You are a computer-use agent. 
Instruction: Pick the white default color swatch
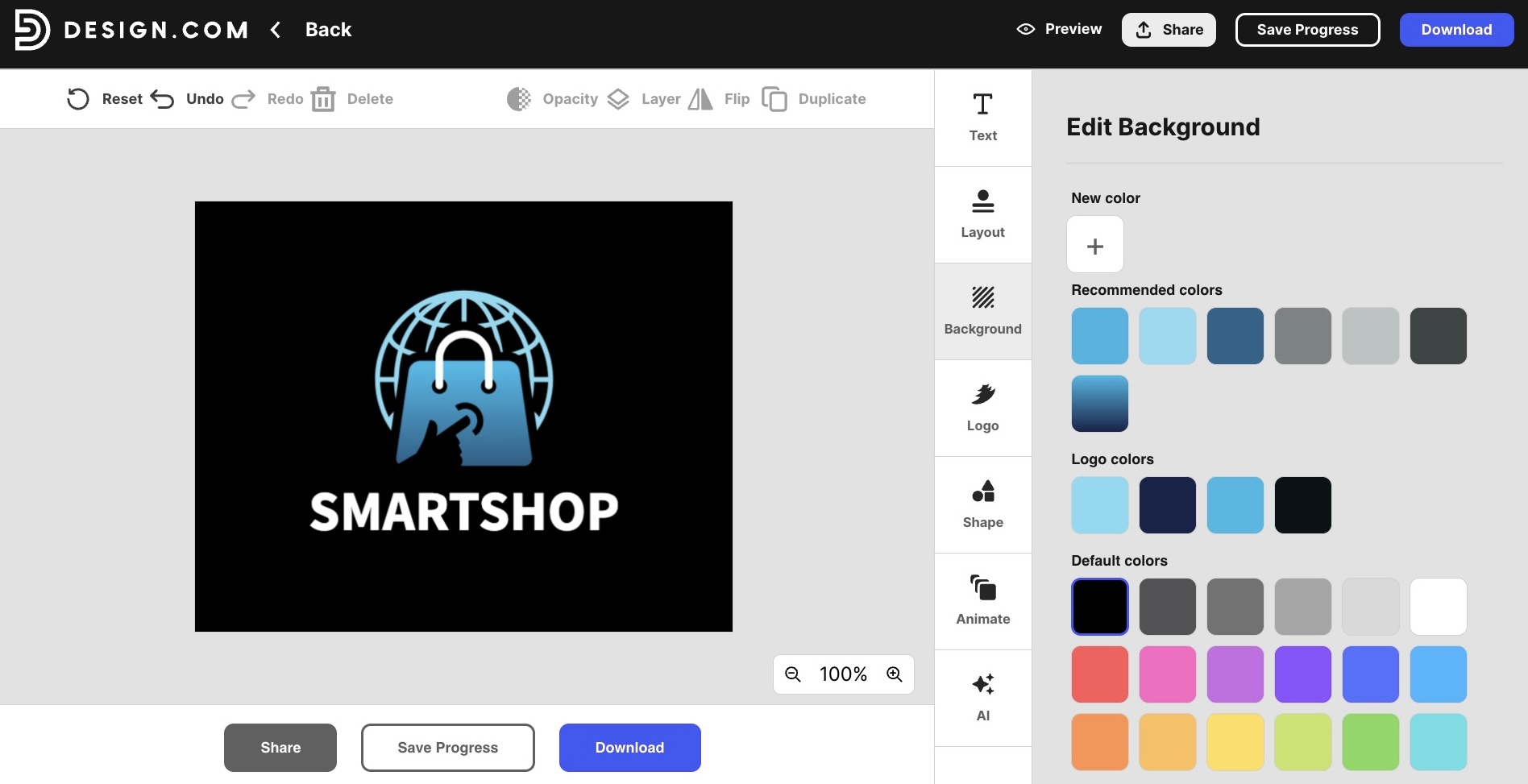pyautogui.click(x=1438, y=607)
